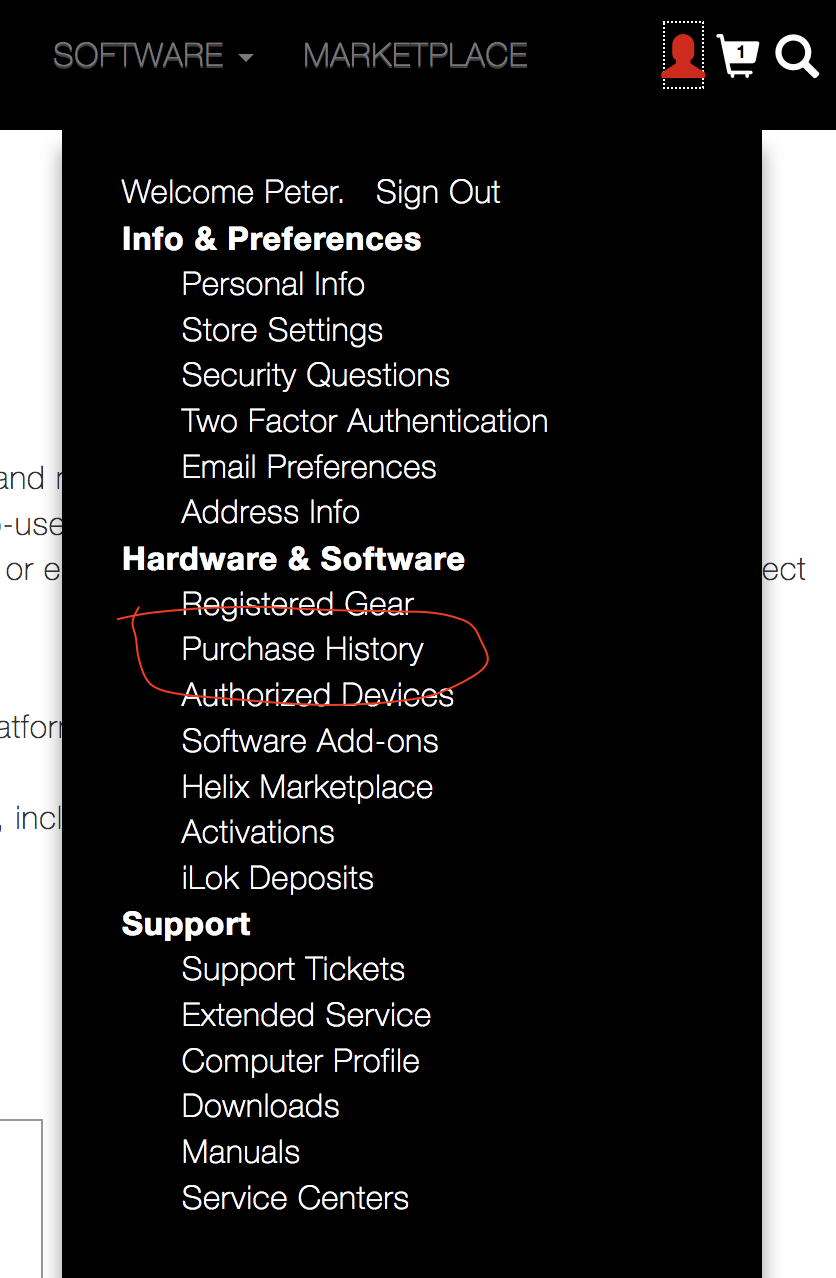The height and width of the screenshot is (1278, 836).
Task: Click the red user account icon
Action: point(683,56)
